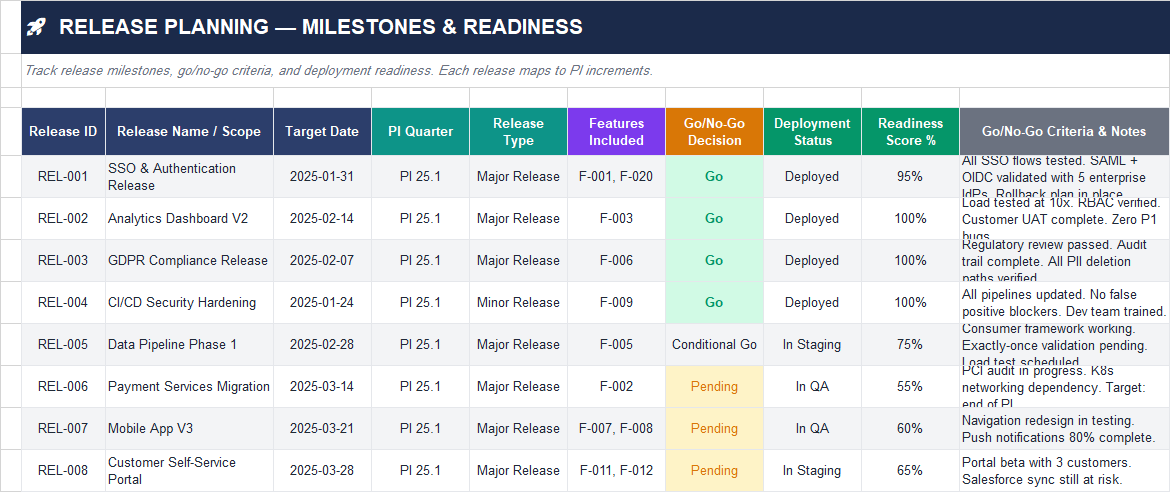Select target date 2025-01-24
Viewport: 1170px width, 492px height.
(322, 302)
